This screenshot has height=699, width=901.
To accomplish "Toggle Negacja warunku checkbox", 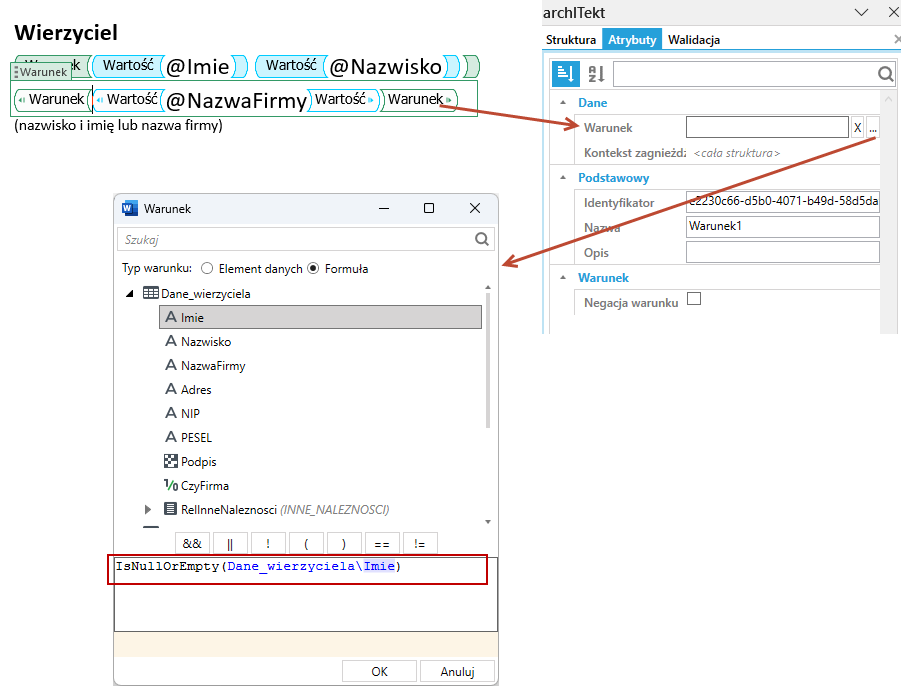I will click(x=694, y=298).
